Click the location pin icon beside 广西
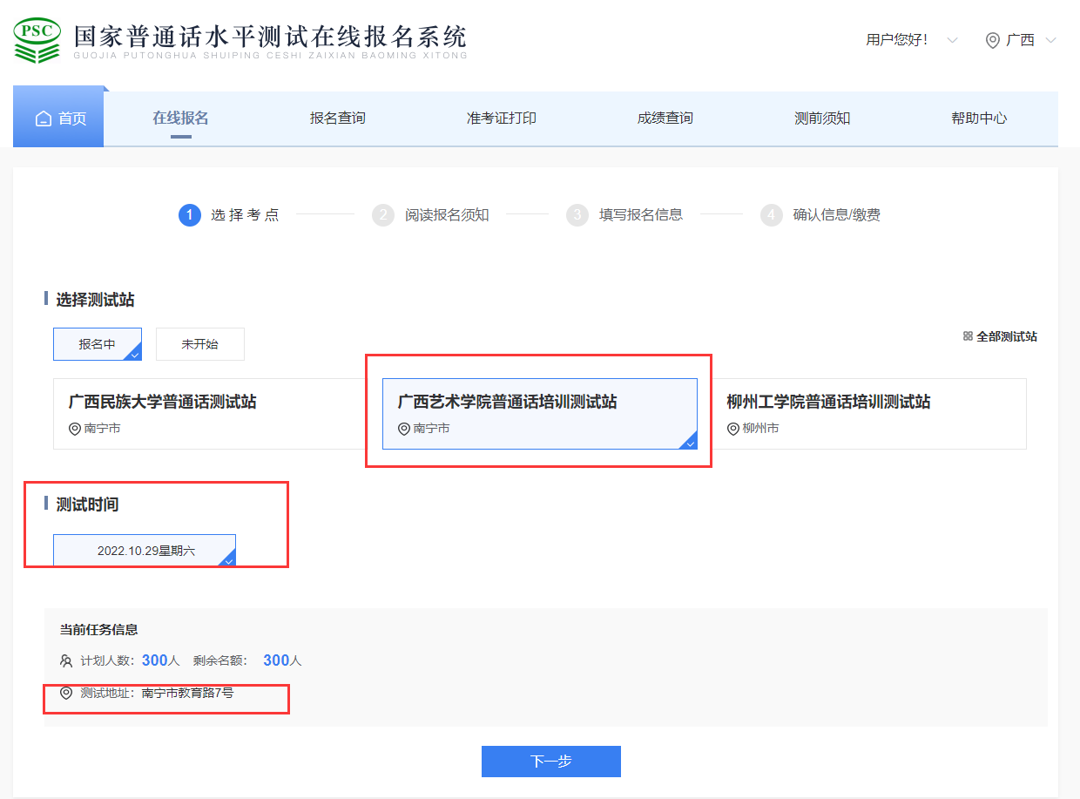Image resolution: width=1080 pixels, height=799 pixels. click(992, 40)
